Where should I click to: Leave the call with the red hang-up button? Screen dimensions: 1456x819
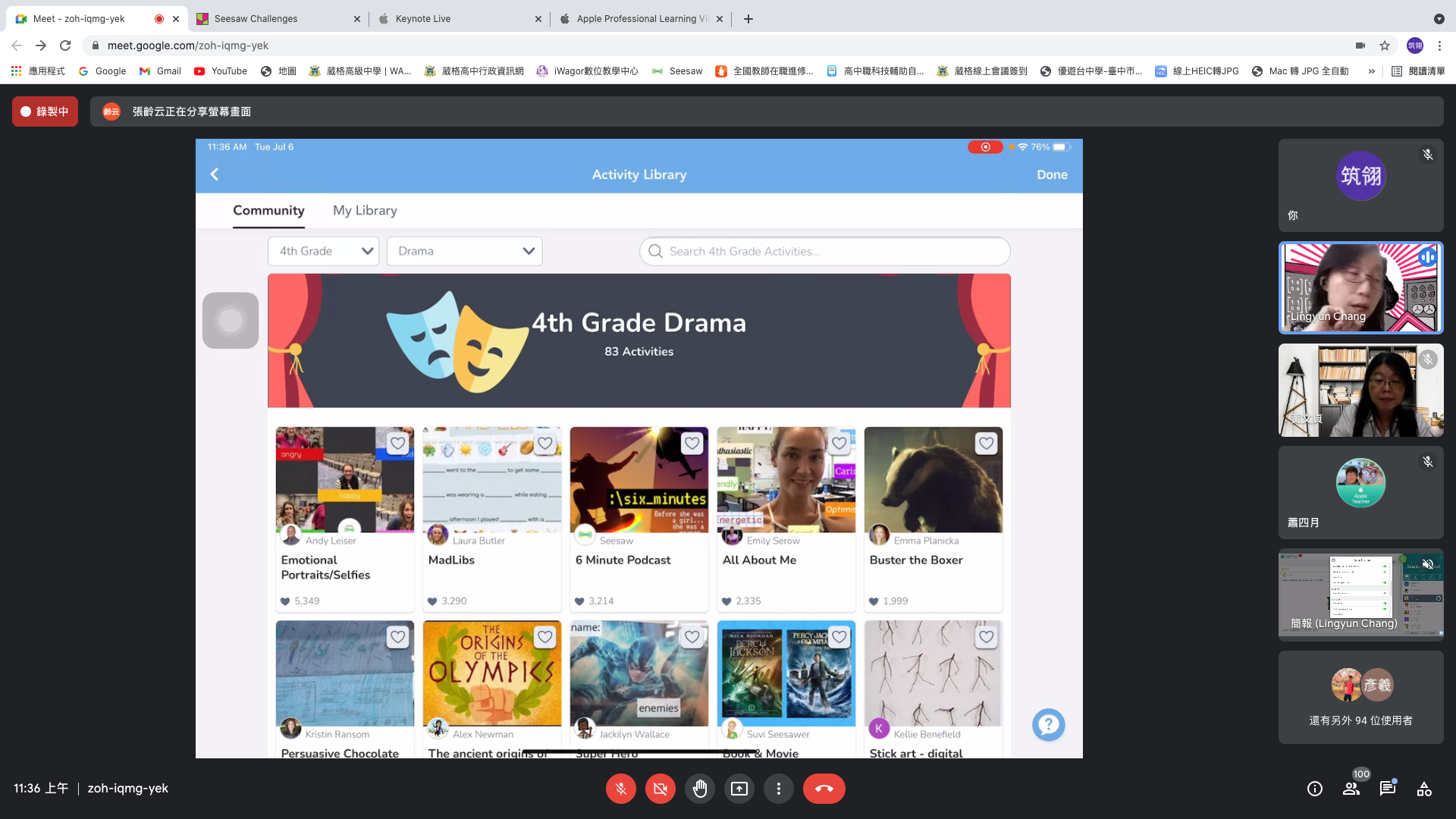[824, 789]
